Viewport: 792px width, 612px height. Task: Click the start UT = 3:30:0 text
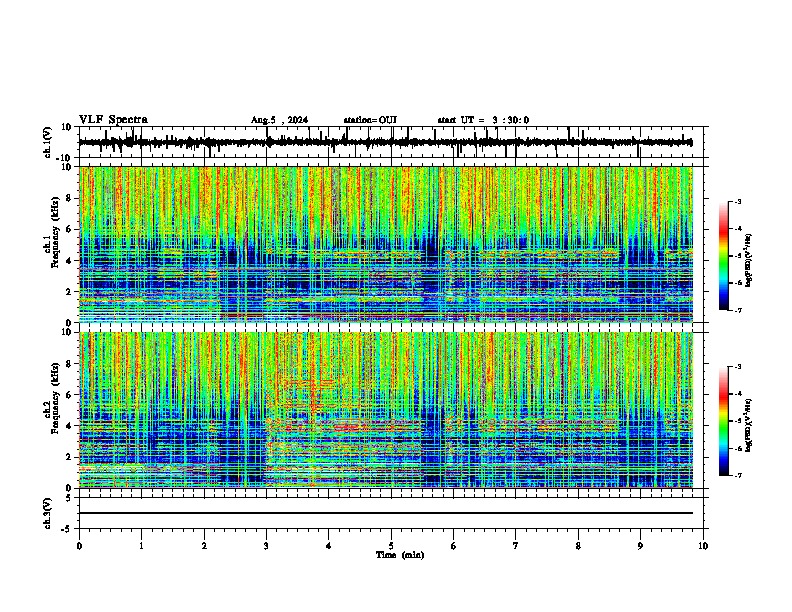pyautogui.click(x=483, y=120)
